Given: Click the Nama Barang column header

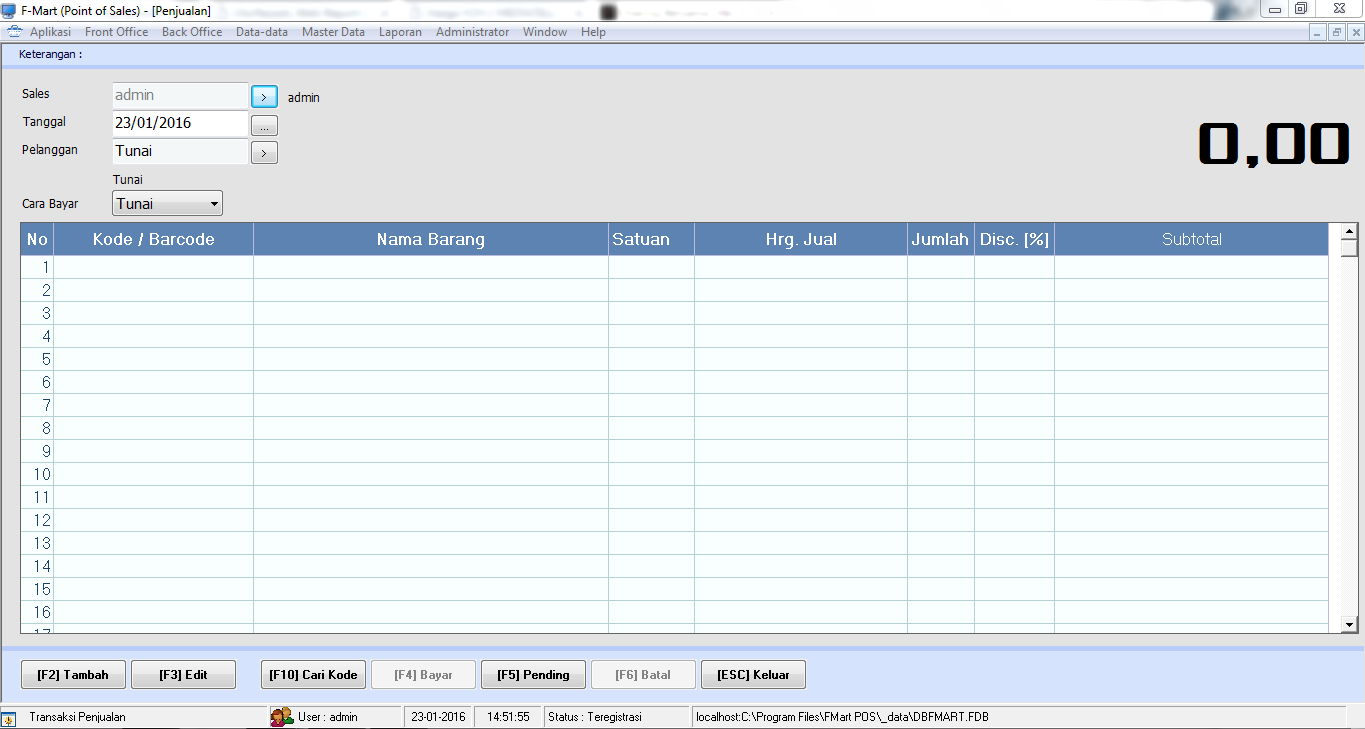Looking at the screenshot, I should tap(431, 239).
